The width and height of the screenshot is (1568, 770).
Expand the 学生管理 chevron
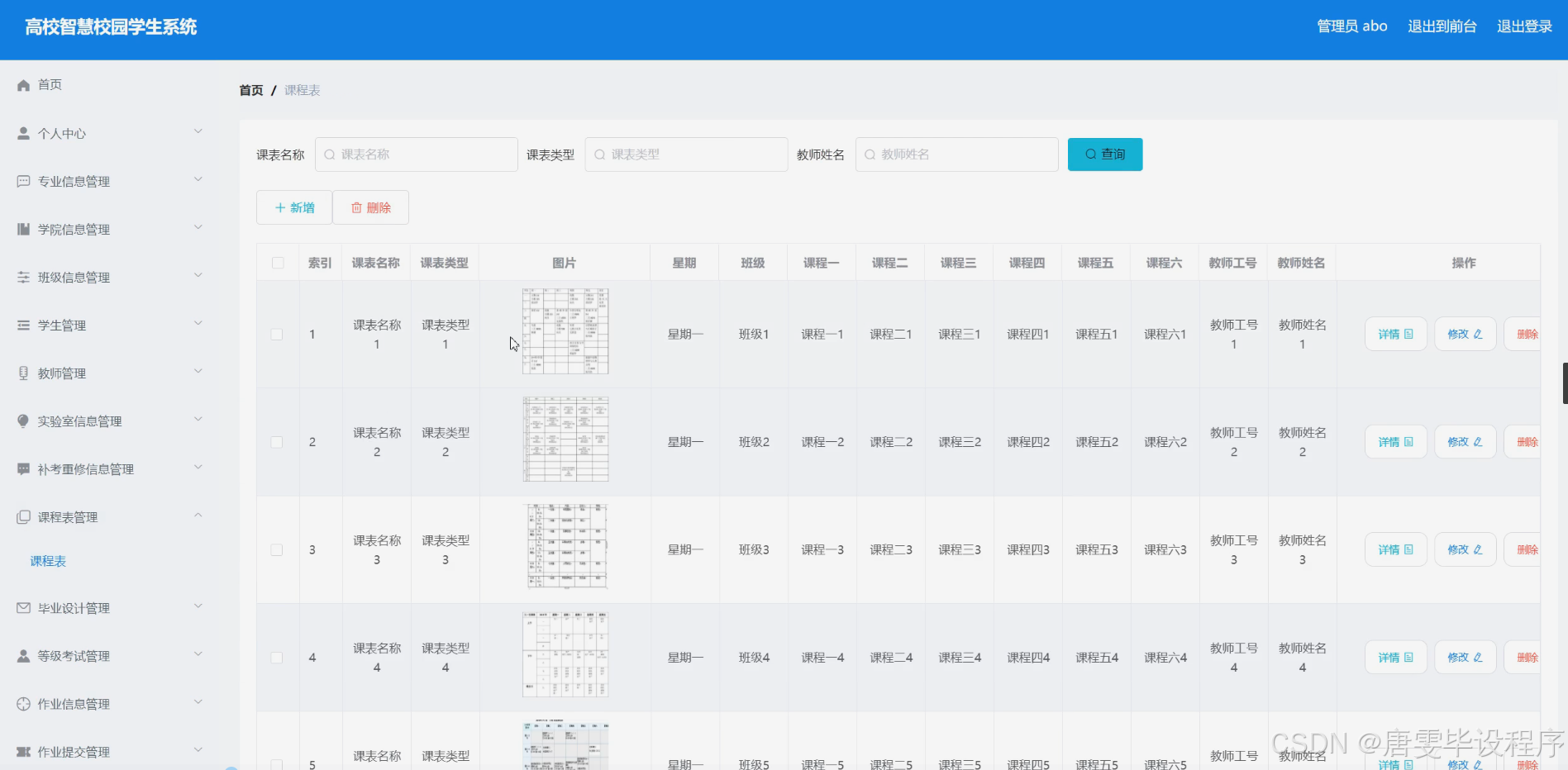(198, 323)
